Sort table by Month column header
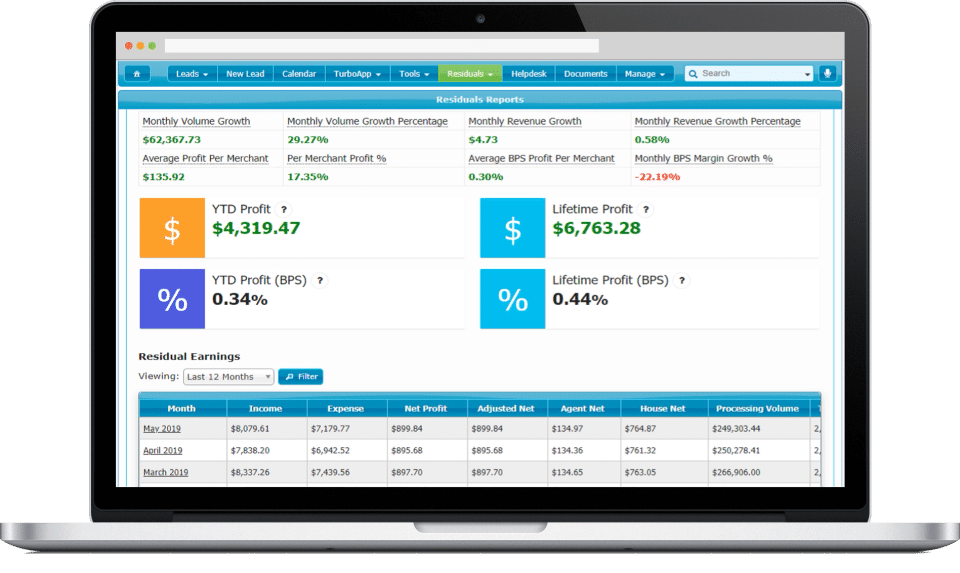The height and width of the screenshot is (573, 960). pyautogui.click(x=182, y=408)
